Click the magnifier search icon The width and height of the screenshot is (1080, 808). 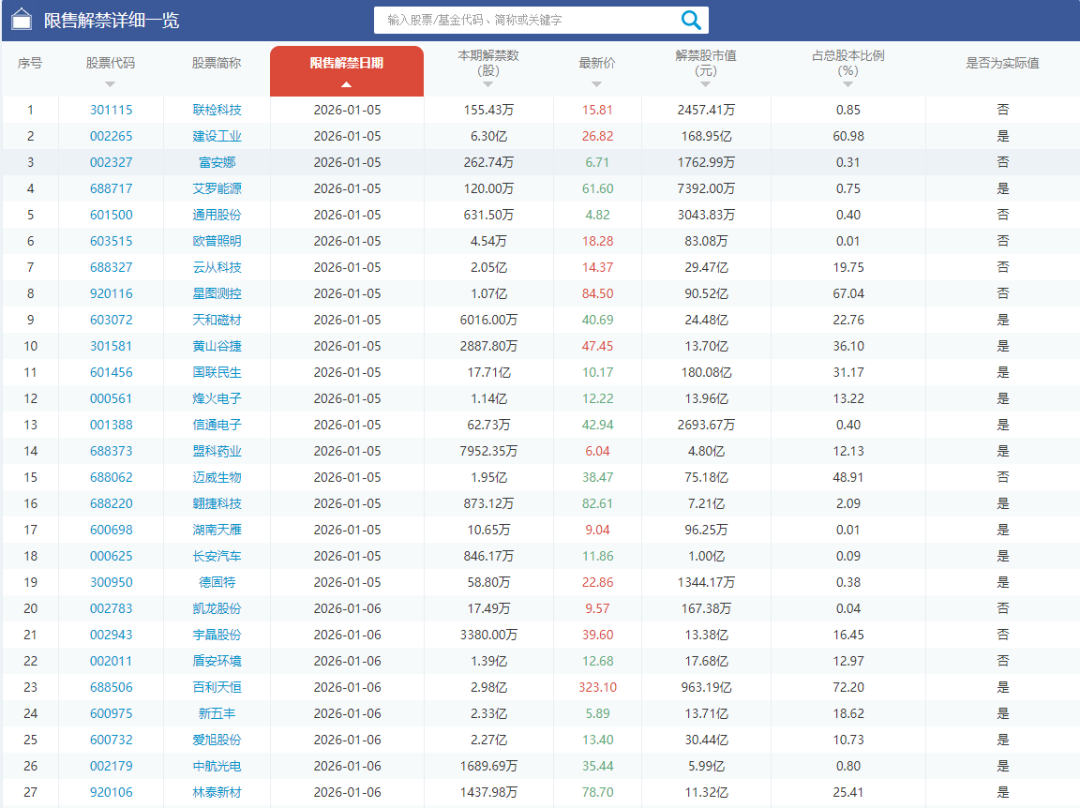click(x=691, y=20)
